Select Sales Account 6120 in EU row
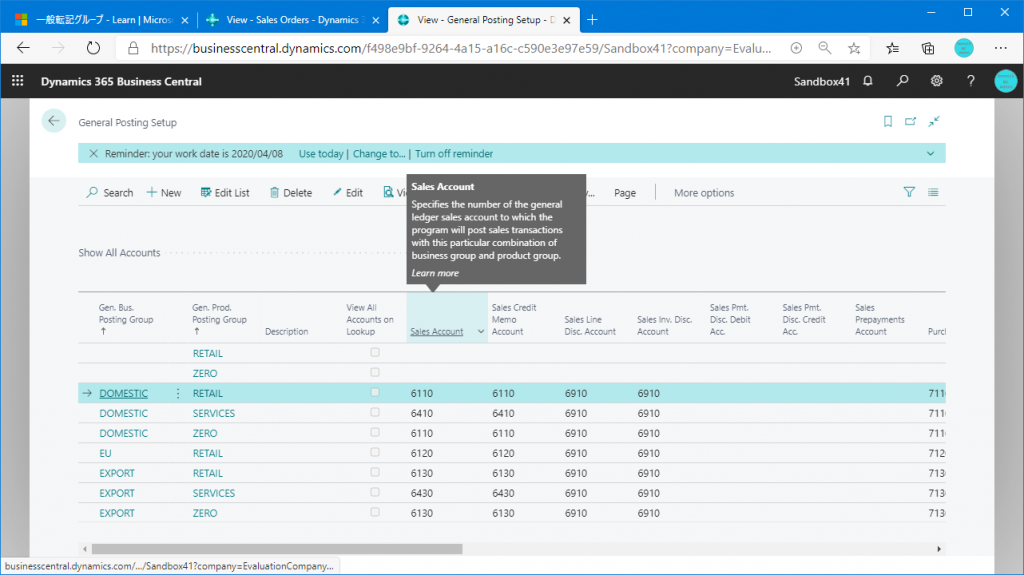Image resolution: width=1024 pixels, height=575 pixels. point(422,453)
